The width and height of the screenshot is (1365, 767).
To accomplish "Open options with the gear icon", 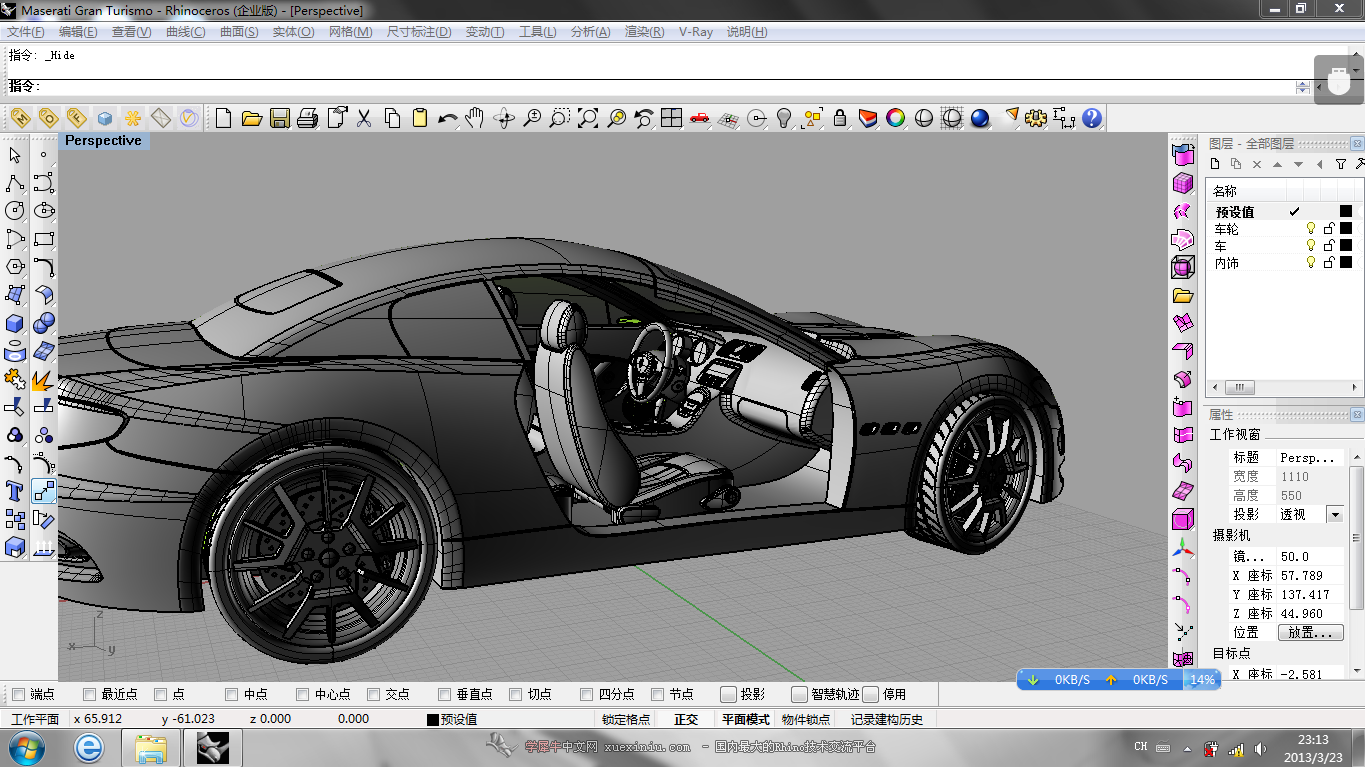I will pyautogui.click(x=1036, y=118).
